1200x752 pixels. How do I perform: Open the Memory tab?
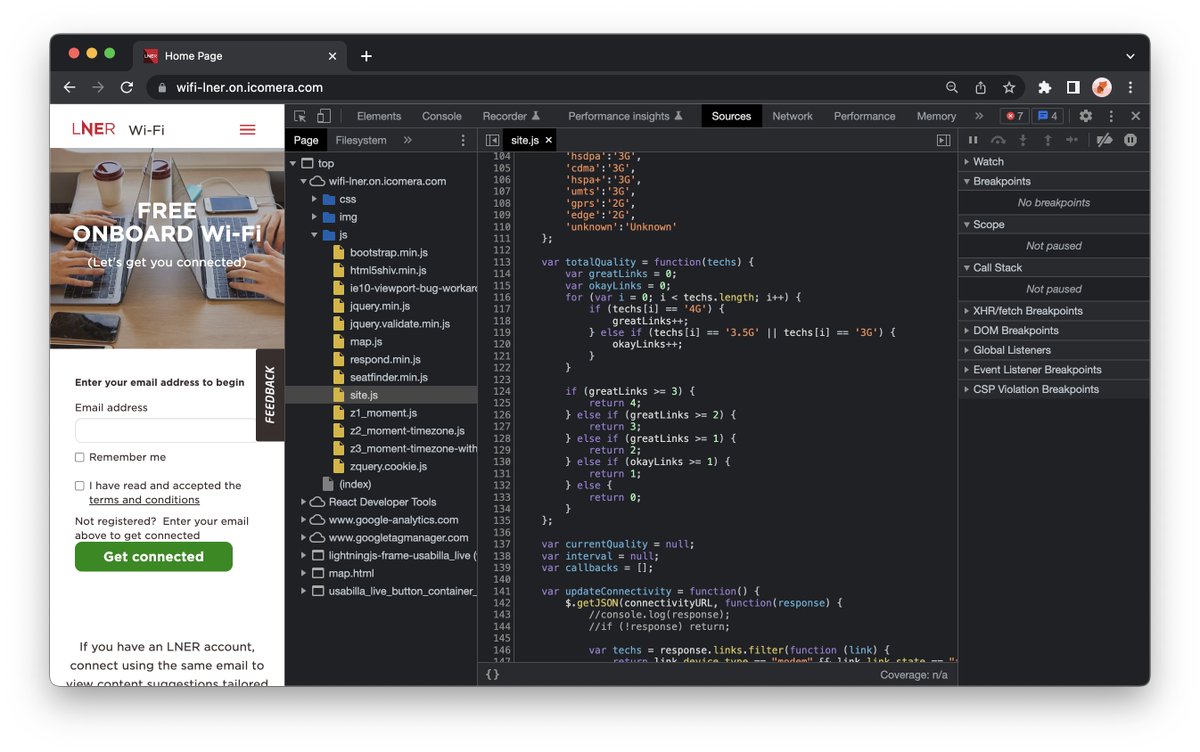click(x=936, y=116)
